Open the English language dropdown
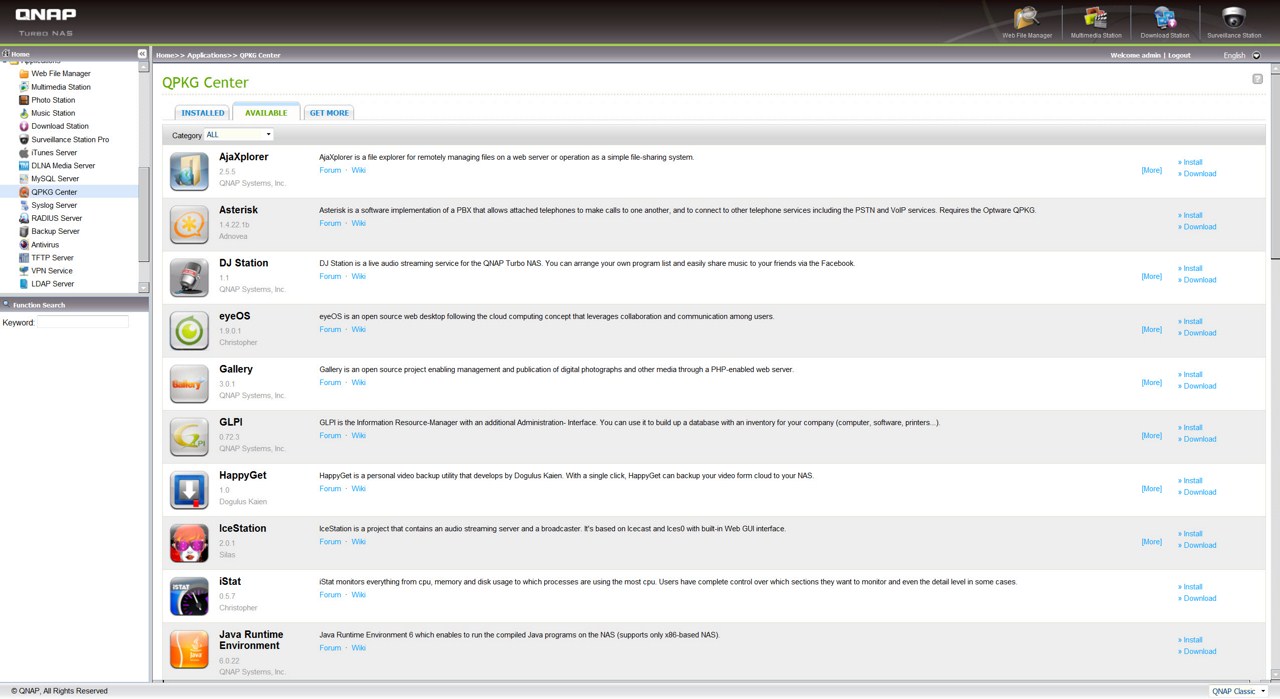The image size is (1280, 699). pos(1242,55)
